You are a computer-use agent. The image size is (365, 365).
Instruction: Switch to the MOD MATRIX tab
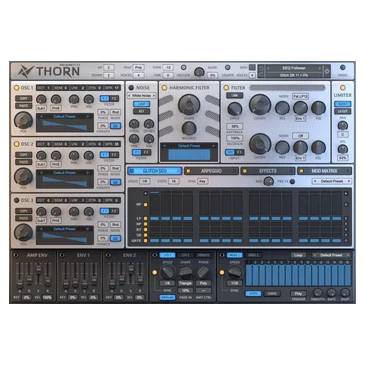tap(324, 171)
